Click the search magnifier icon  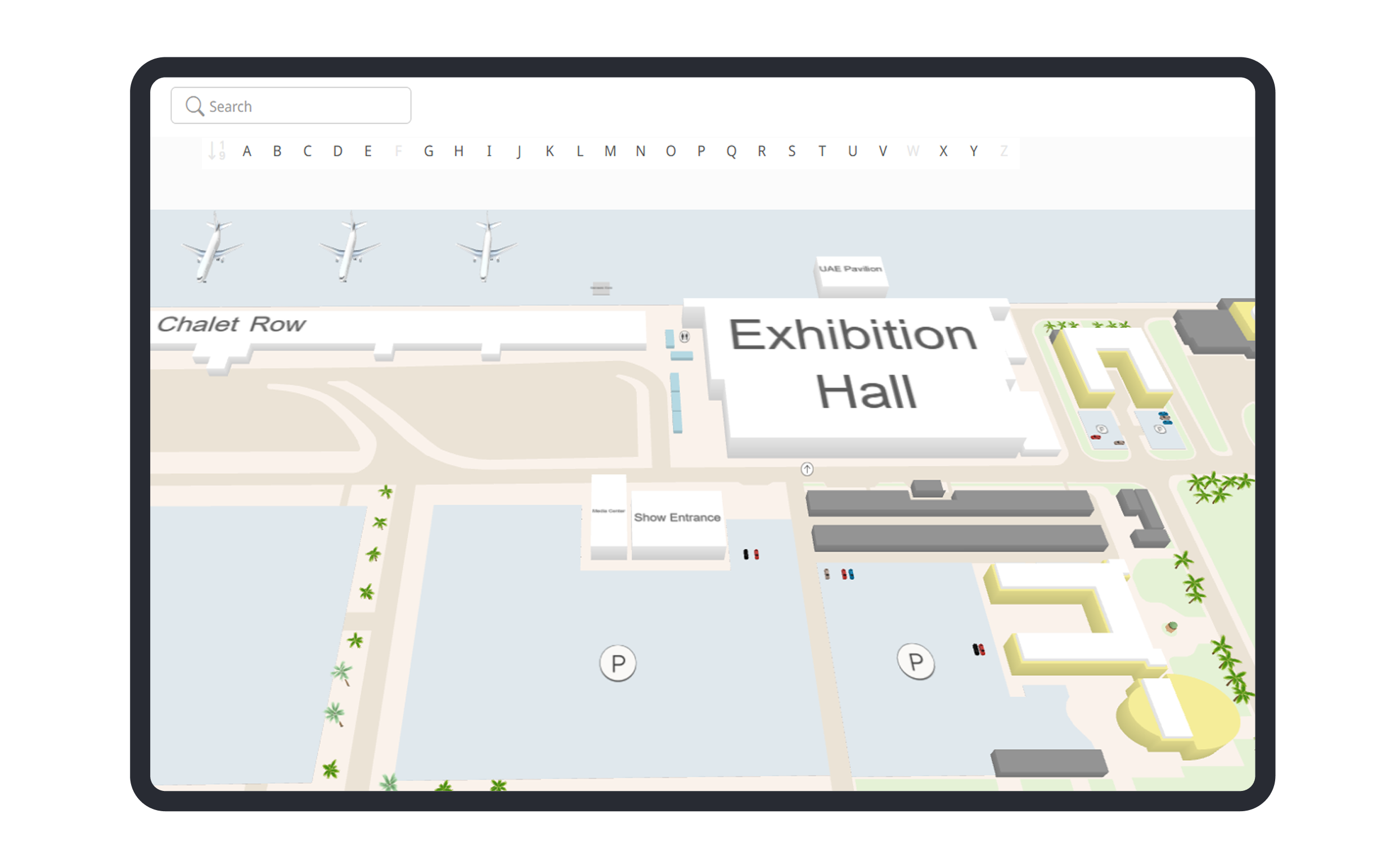click(195, 106)
